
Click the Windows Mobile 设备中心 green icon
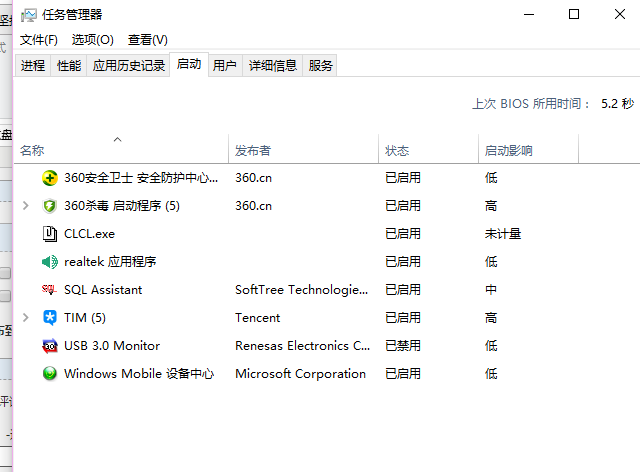[50, 374]
